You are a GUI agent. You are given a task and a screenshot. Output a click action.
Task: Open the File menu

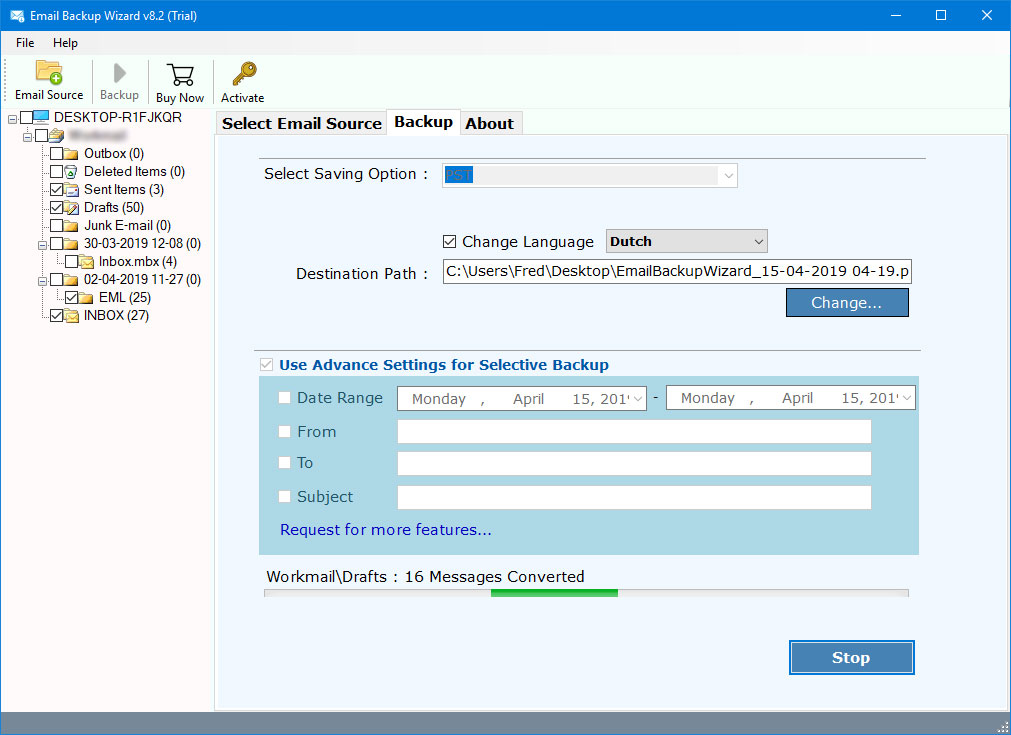pos(25,43)
